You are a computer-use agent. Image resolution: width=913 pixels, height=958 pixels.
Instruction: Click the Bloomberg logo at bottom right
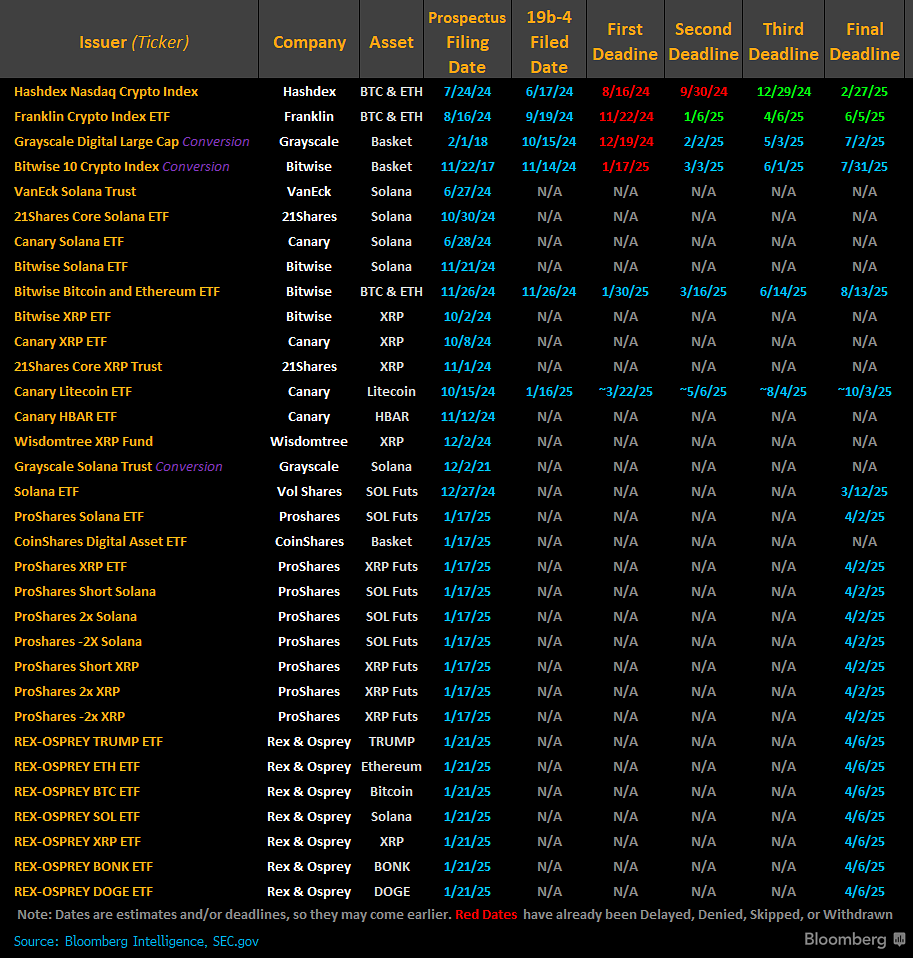point(845,939)
